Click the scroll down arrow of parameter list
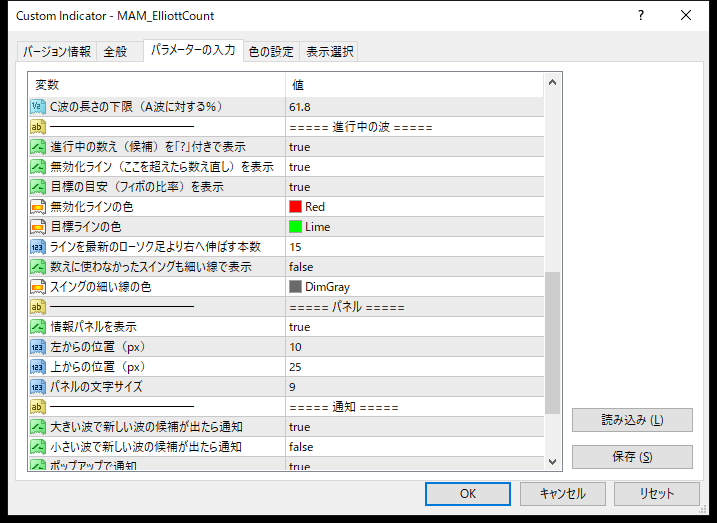This screenshot has width=717, height=523. click(552, 462)
